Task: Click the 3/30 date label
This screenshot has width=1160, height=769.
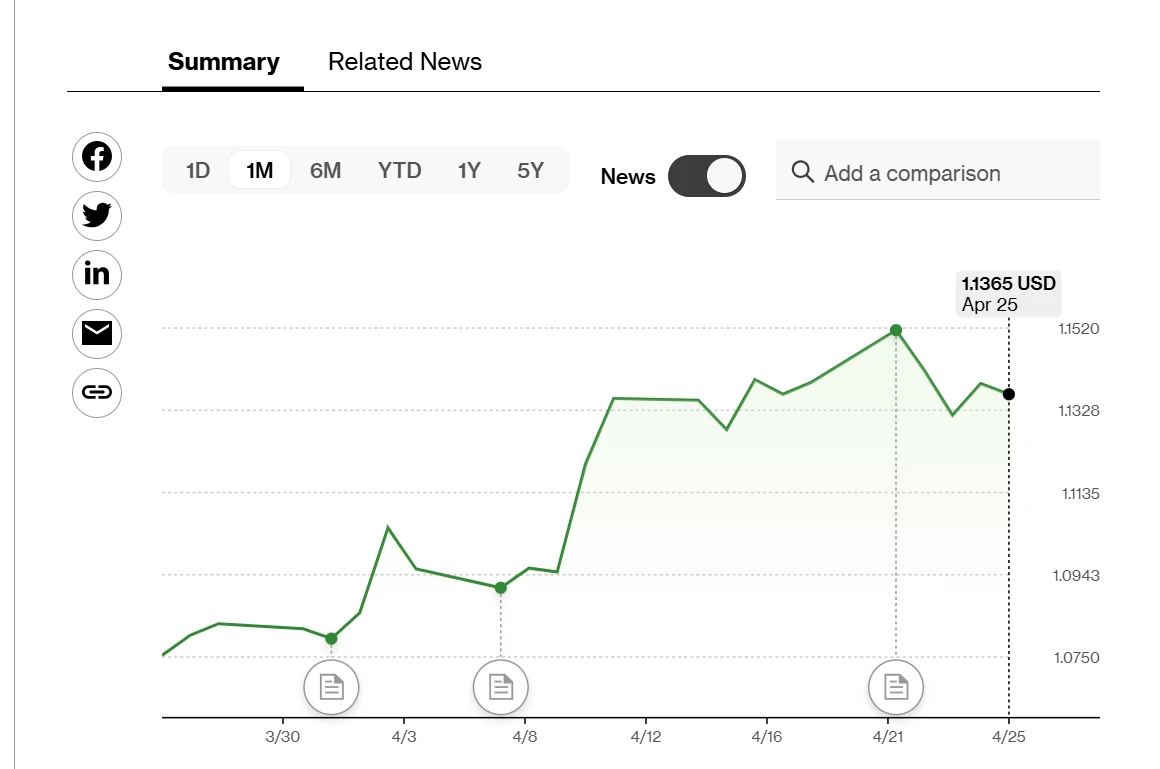Action: [283, 736]
